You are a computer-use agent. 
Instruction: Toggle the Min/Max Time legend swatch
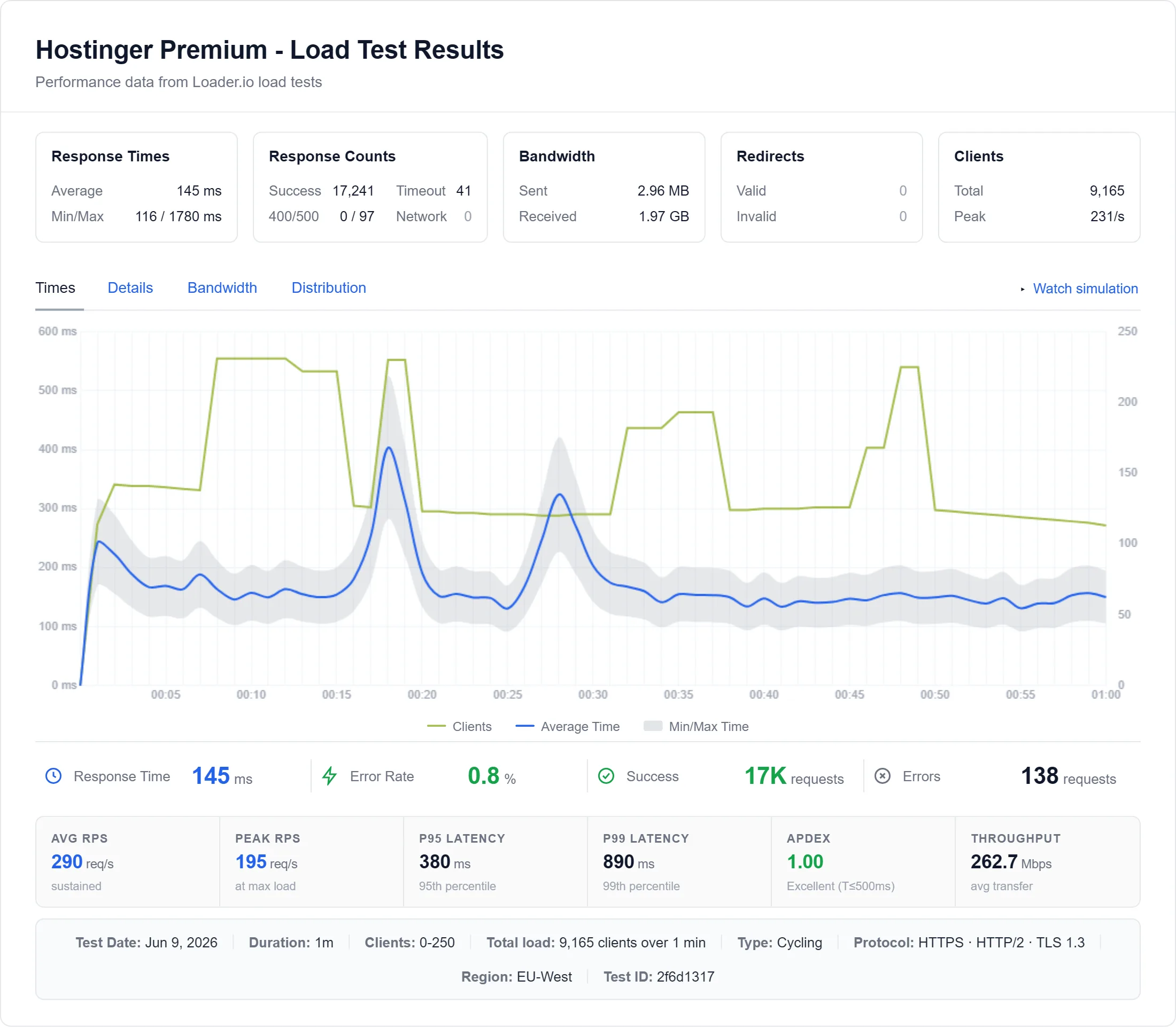653,726
